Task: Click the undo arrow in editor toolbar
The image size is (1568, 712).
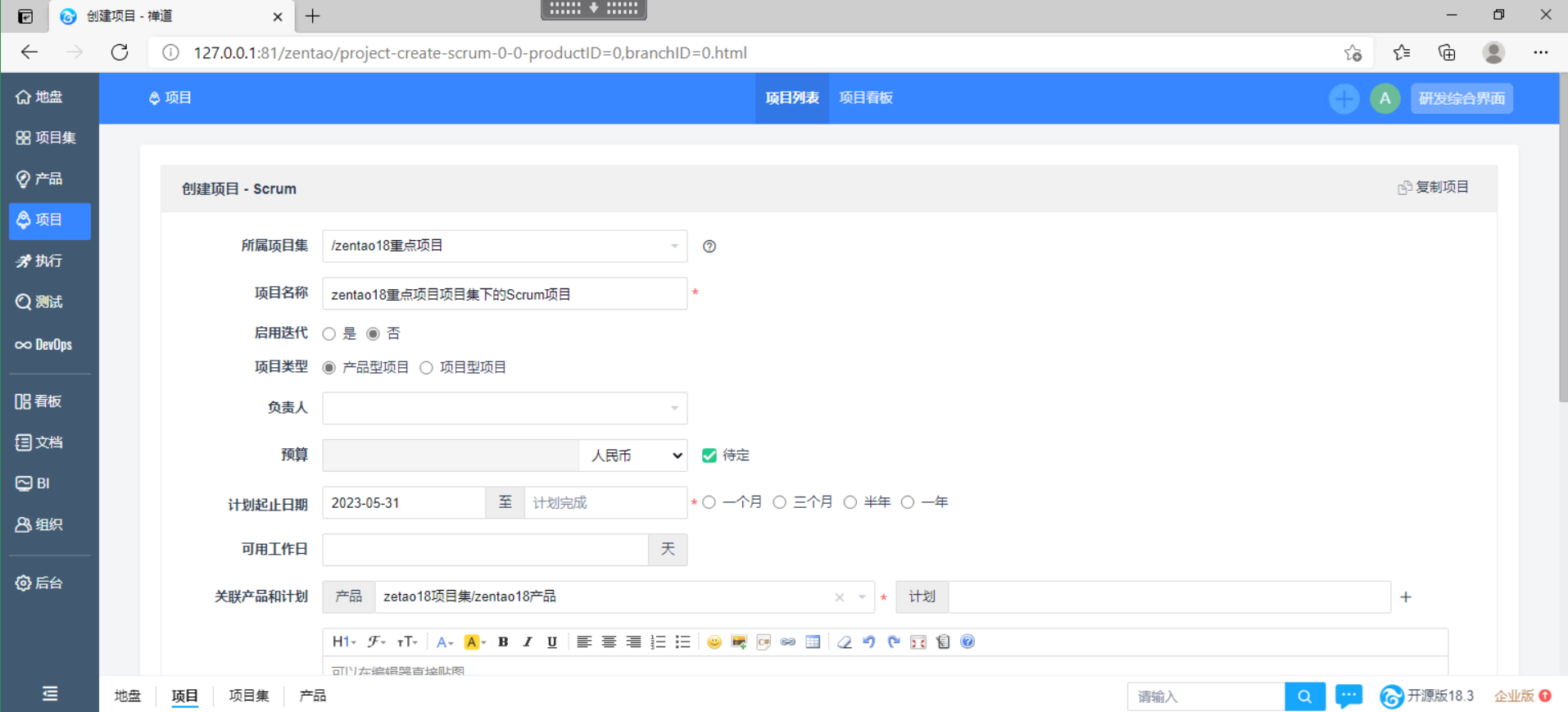Action: coord(869,642)
